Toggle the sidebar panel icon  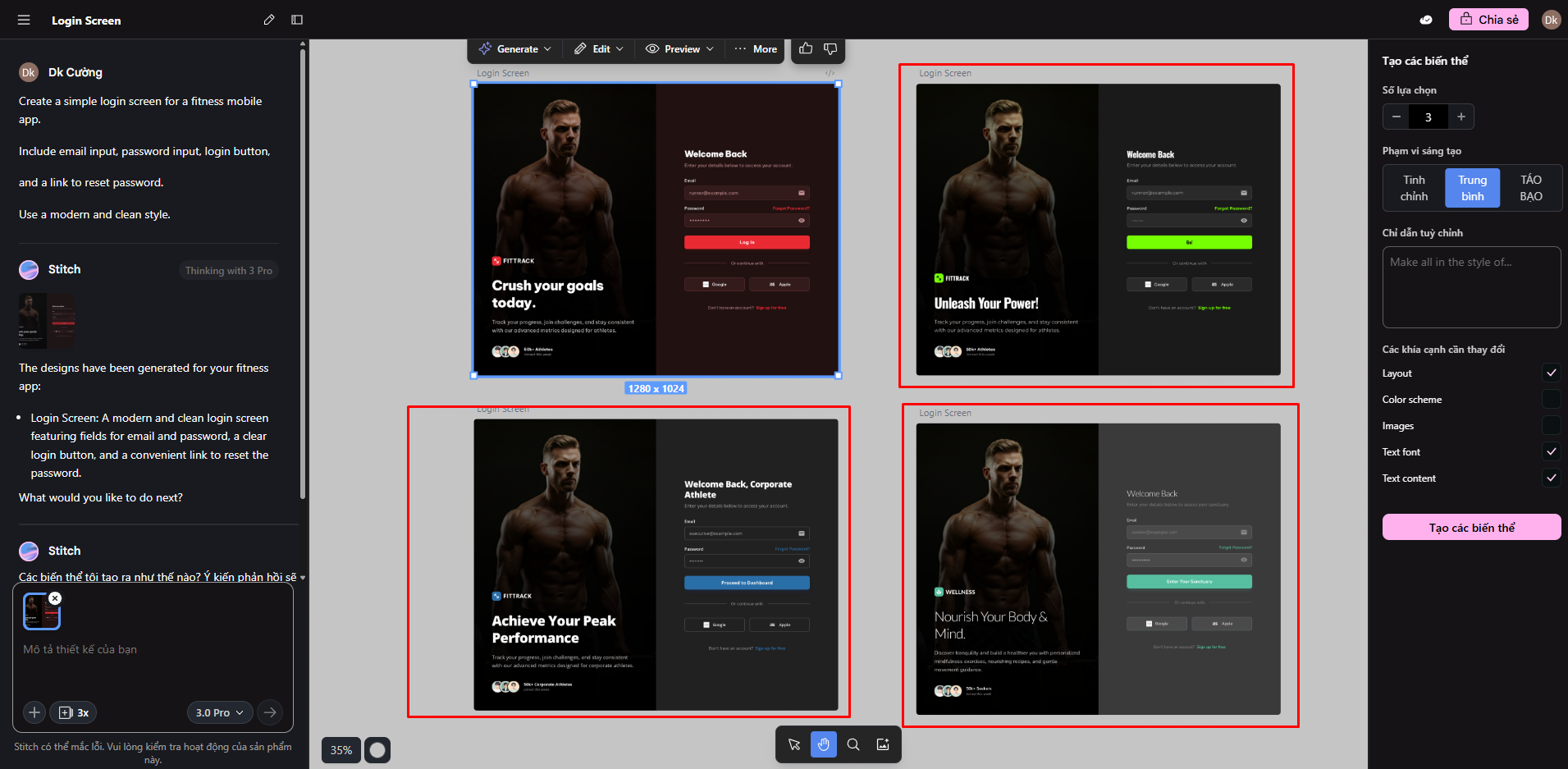tap(297, 20)
